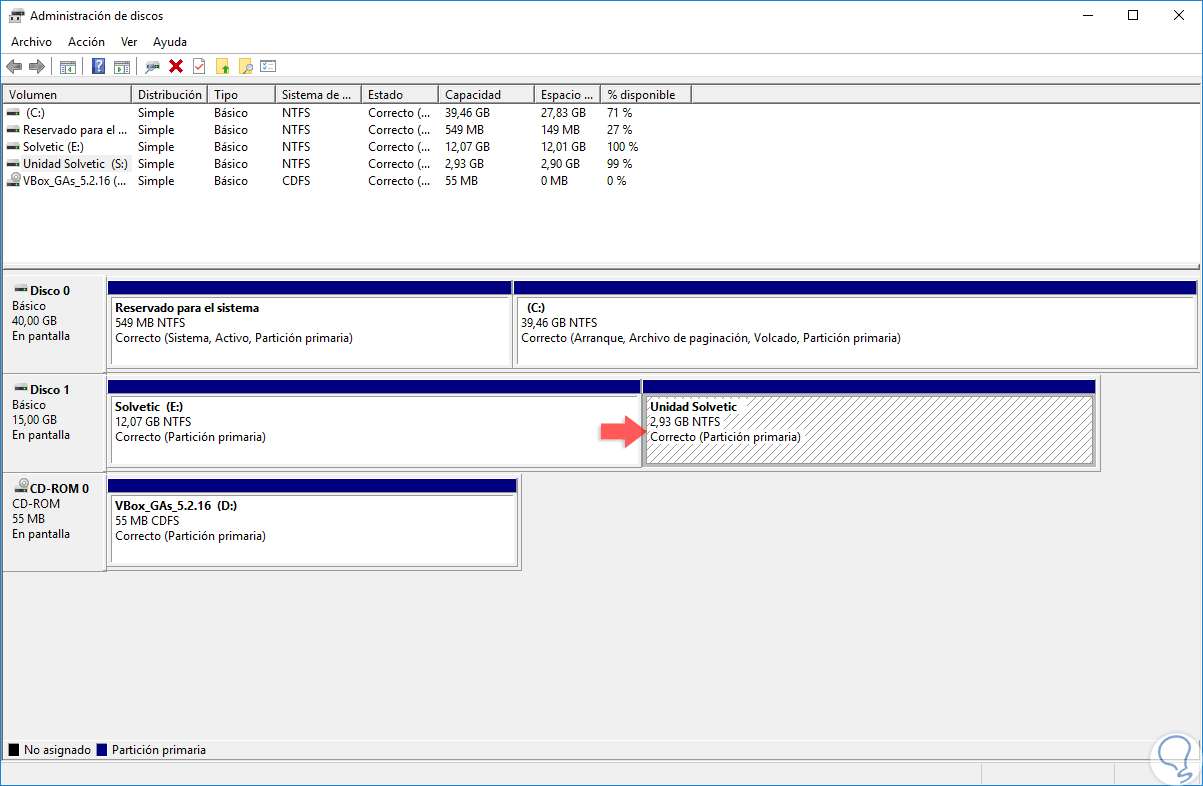Maximize the Administración de discos window
This screenshot has width=1203, height=786.
tap(1133, 15)
